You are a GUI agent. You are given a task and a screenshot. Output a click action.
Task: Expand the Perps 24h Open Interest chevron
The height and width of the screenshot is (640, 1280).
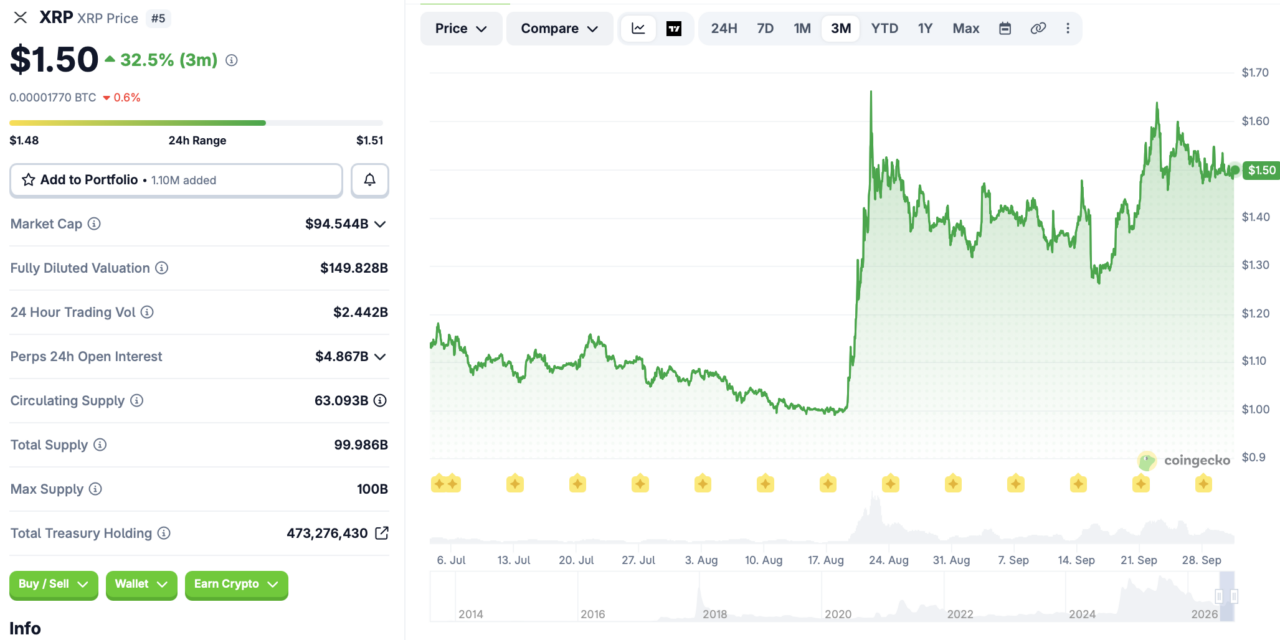pos(380,356)
